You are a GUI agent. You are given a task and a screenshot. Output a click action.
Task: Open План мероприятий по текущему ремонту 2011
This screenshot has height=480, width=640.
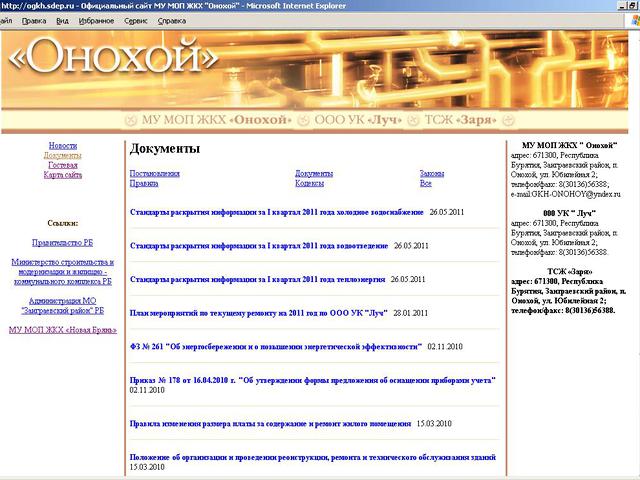[x=258, y=313]
